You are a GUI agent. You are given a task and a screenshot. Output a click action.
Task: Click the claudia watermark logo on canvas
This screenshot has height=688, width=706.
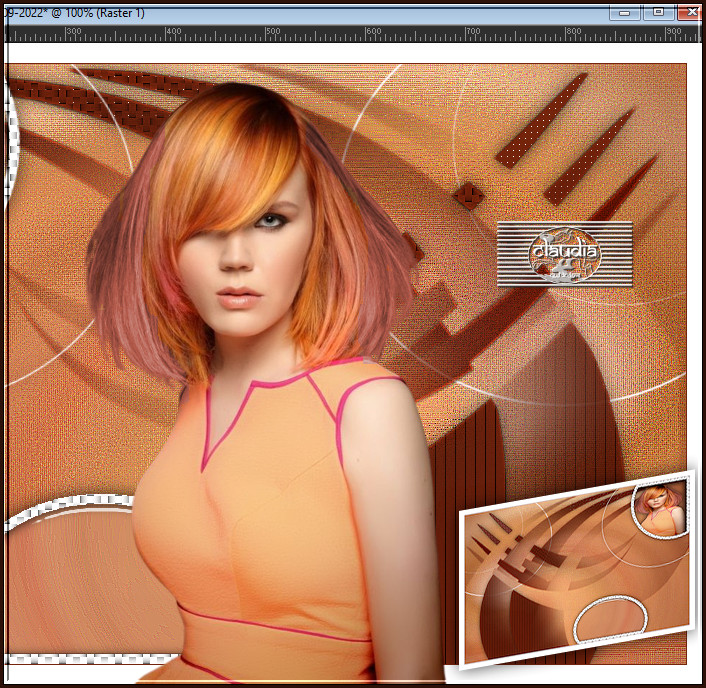tap(565, 254)
